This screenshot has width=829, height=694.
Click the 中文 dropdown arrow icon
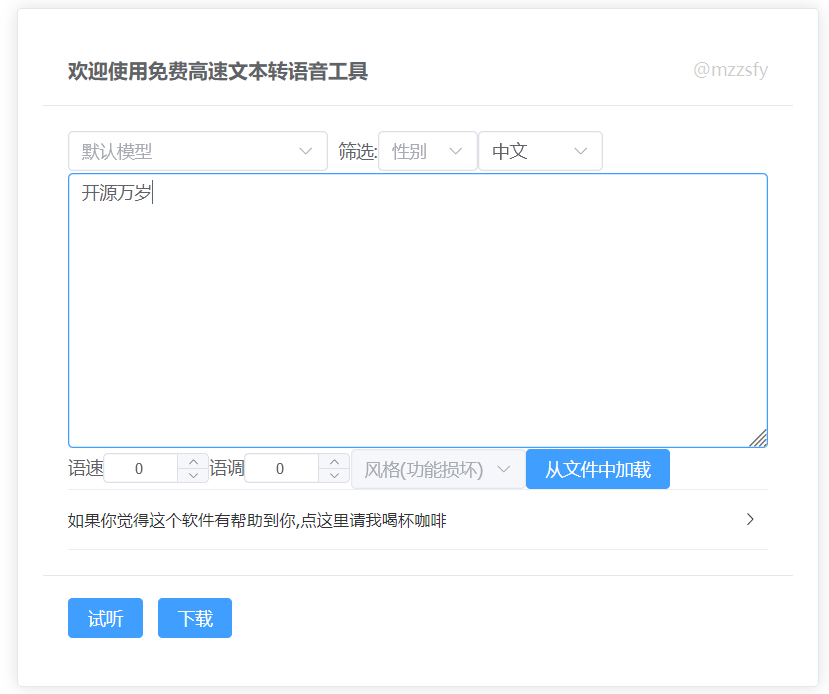[581, 150]
